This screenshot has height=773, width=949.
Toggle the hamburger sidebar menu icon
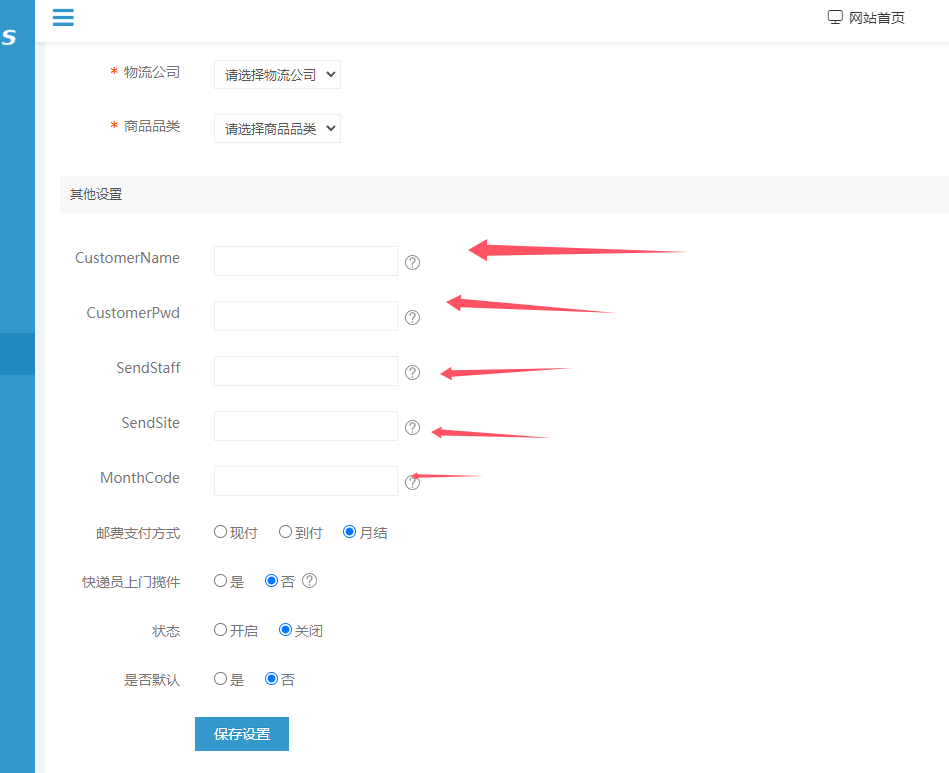(x=63, y=17)
